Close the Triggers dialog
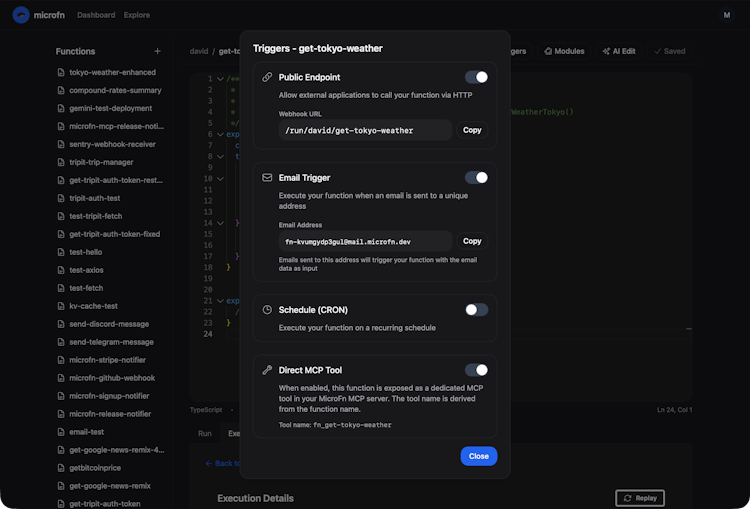Image resolution: width=750 pixels, height=509 pixels. 478,456
